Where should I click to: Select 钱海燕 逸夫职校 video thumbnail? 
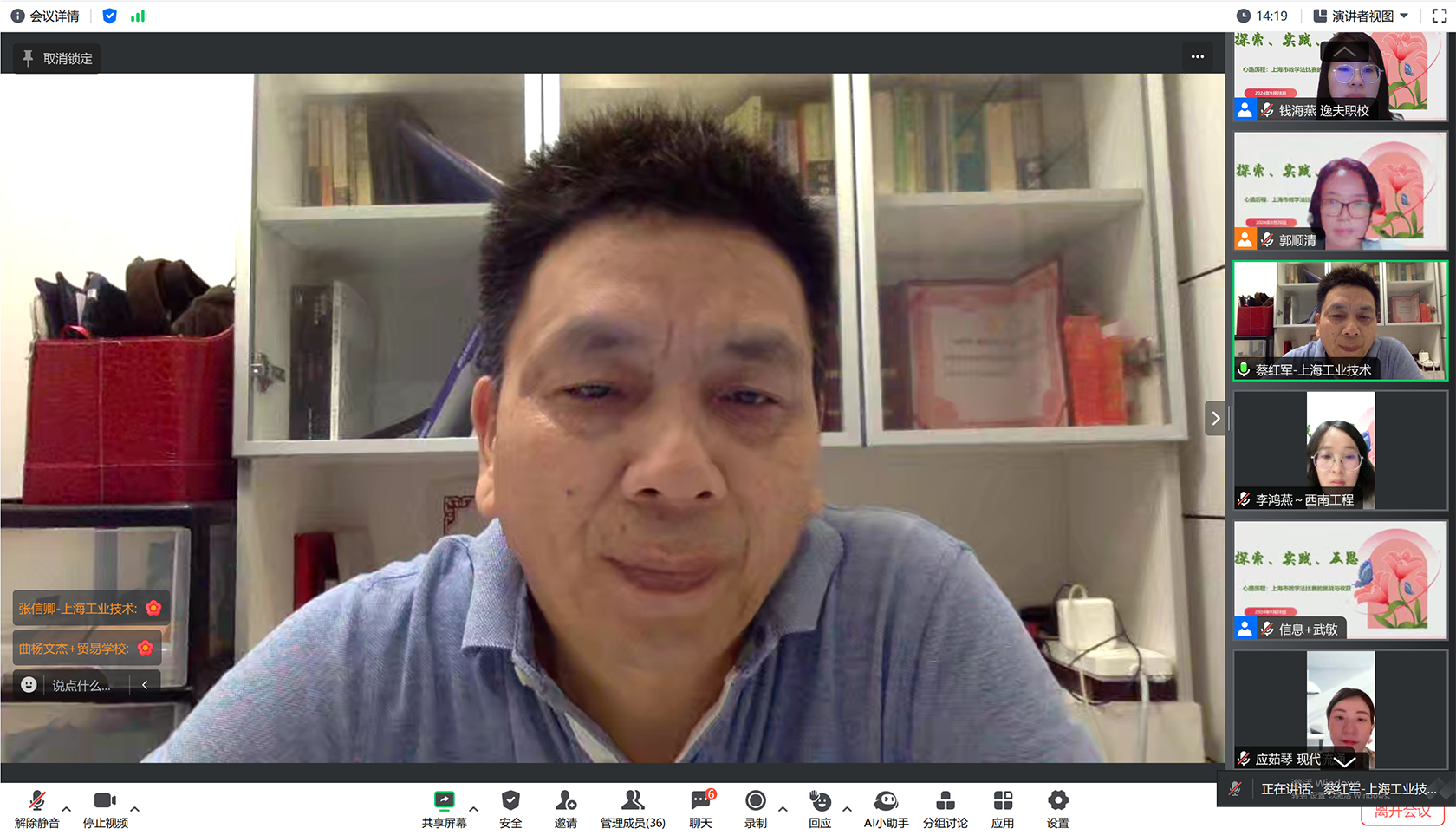(1341, 76)
